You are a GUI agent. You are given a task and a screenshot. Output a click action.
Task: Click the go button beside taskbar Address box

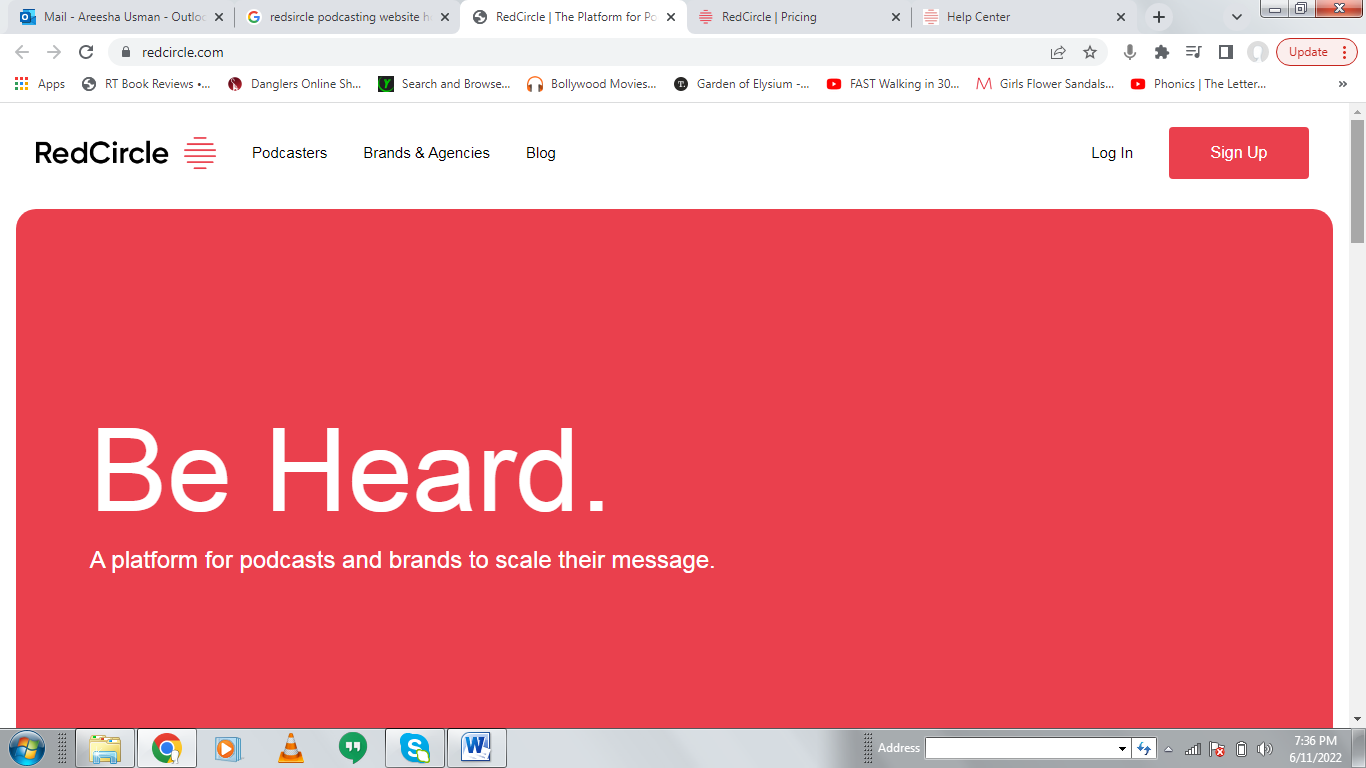1144,748
